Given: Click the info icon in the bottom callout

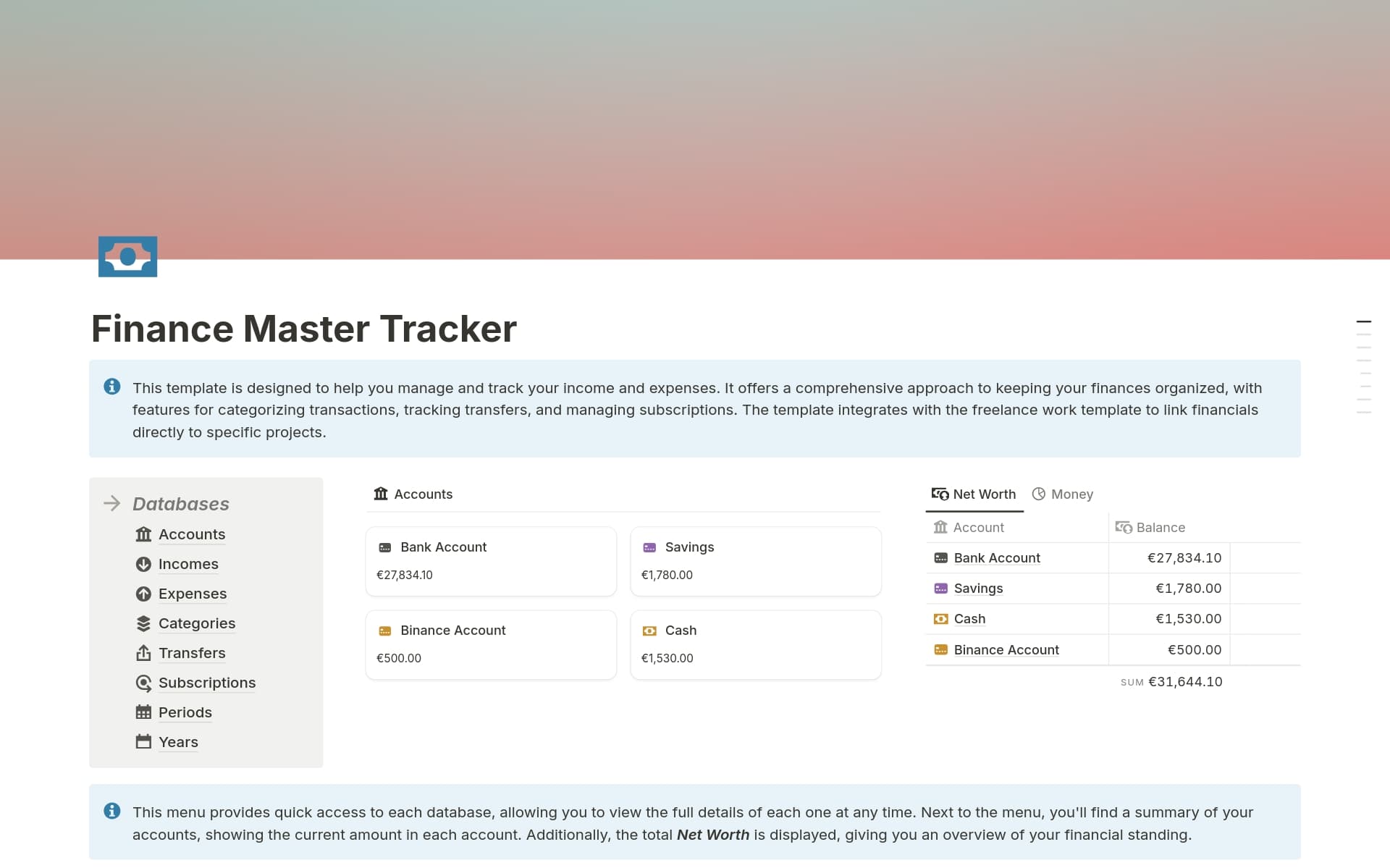Looking at the screenshot, I should [x=112, y=812].
